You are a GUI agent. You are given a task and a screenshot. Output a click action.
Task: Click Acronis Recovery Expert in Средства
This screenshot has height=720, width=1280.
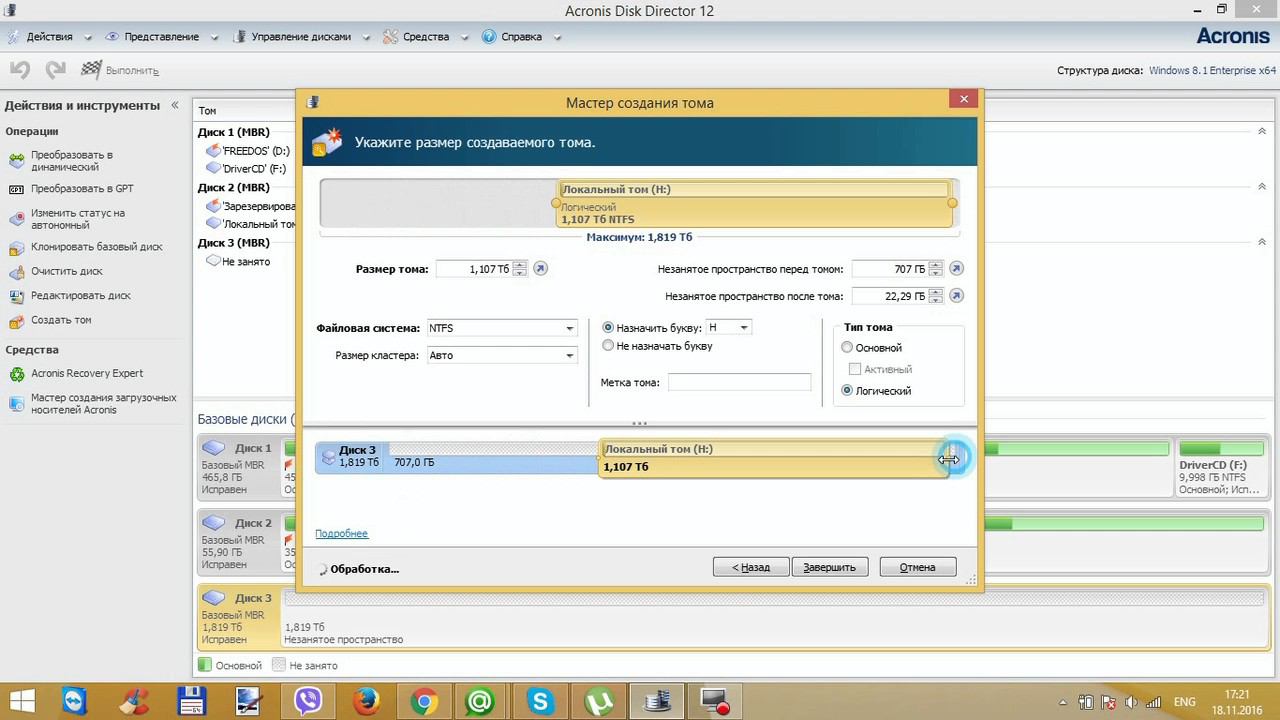click(87, 374)
